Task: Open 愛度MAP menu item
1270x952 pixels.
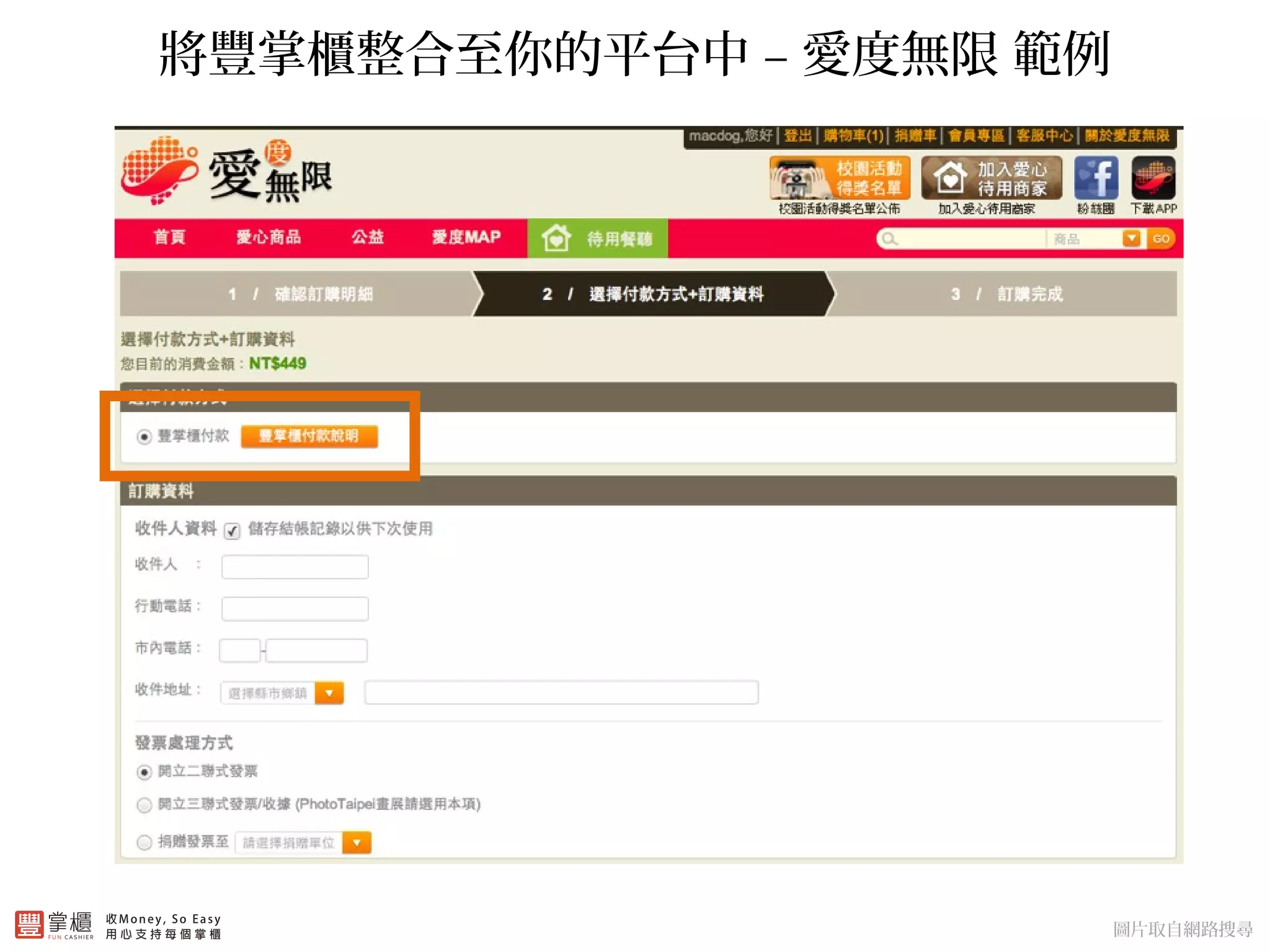Action: point(466,237)
